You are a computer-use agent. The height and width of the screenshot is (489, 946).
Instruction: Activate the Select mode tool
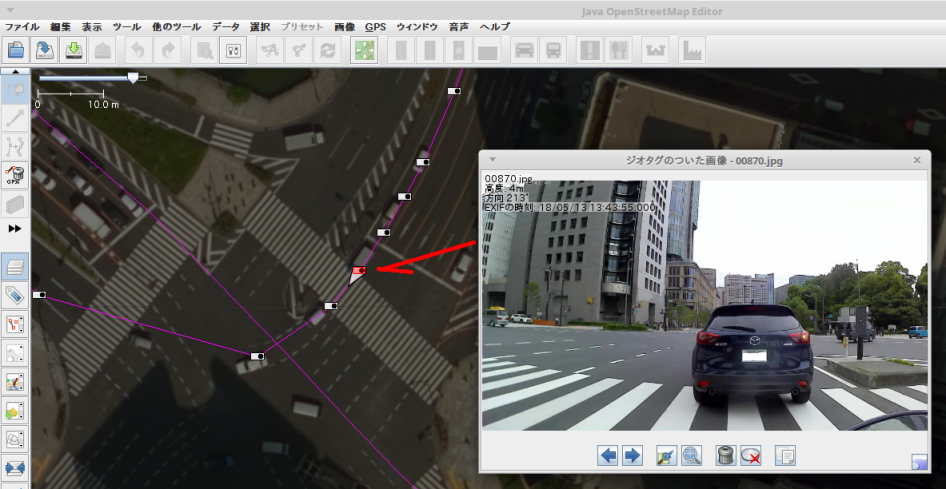click(16, 90)
